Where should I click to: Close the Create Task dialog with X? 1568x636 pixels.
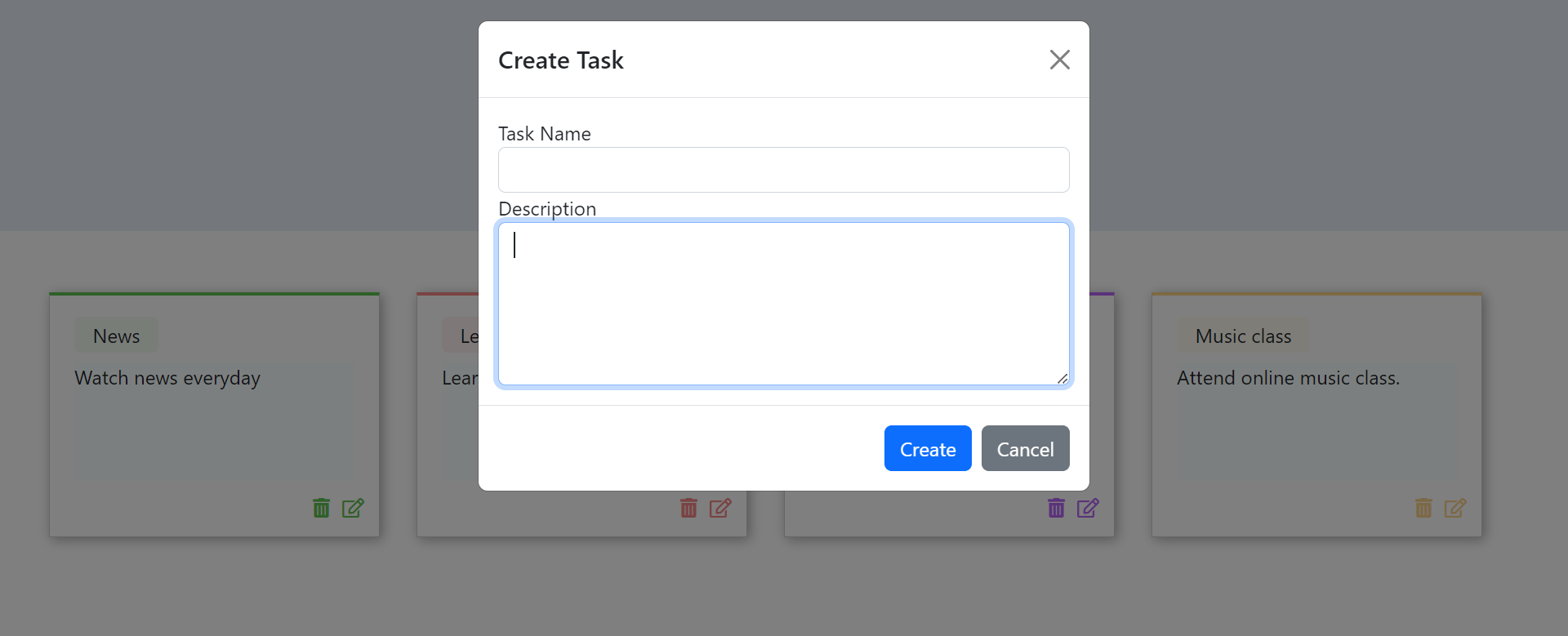pos(1059,60)
